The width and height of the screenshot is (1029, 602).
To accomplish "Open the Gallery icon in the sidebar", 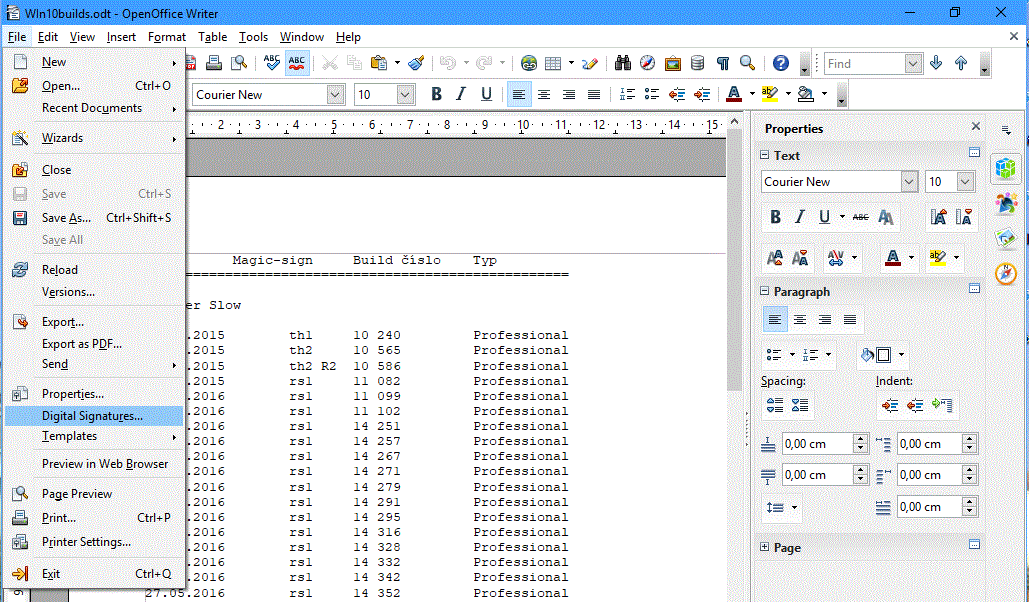I will pyautogui.click(x=1006, y=238).
